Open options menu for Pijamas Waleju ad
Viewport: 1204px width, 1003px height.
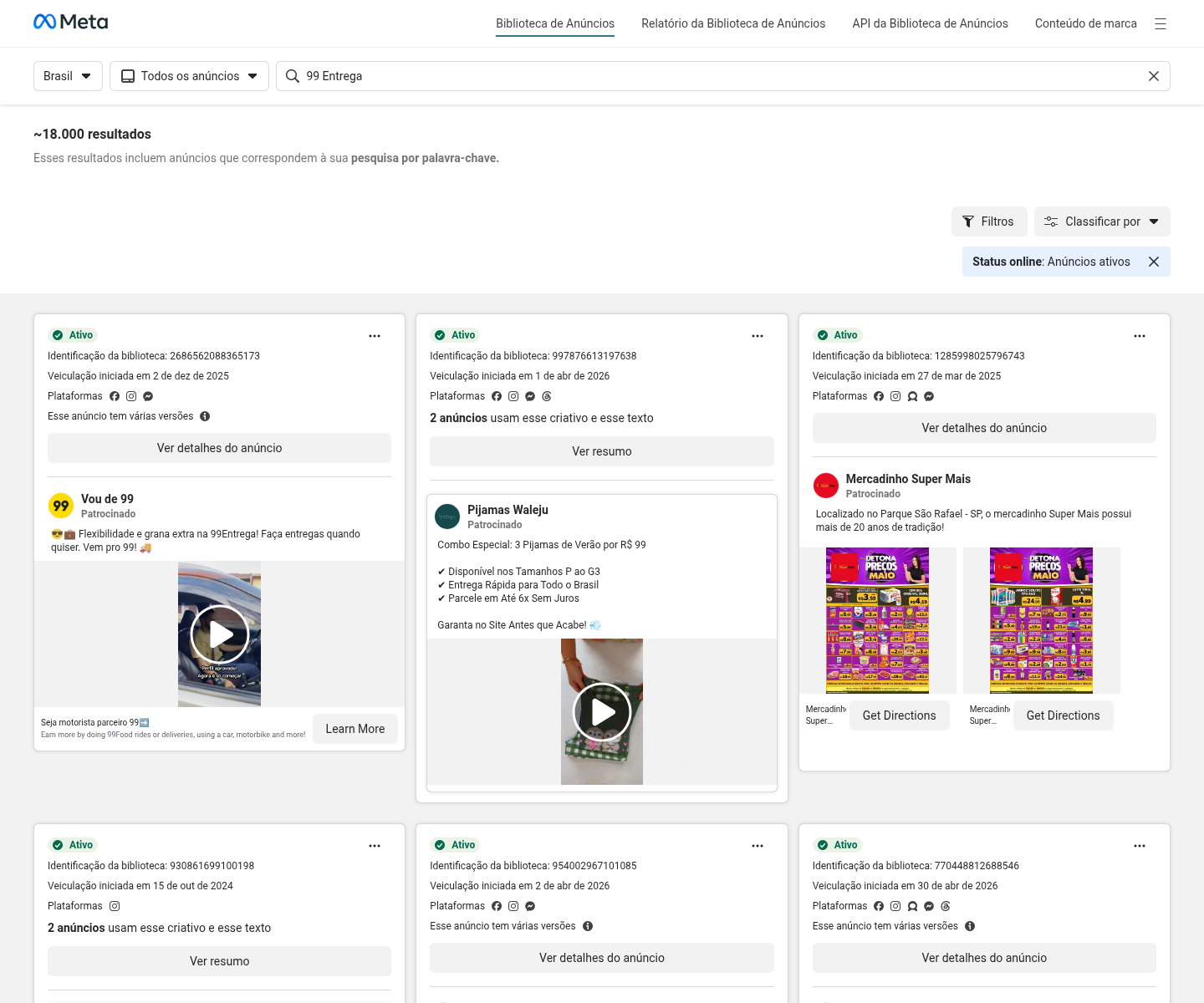pos(758,336)
